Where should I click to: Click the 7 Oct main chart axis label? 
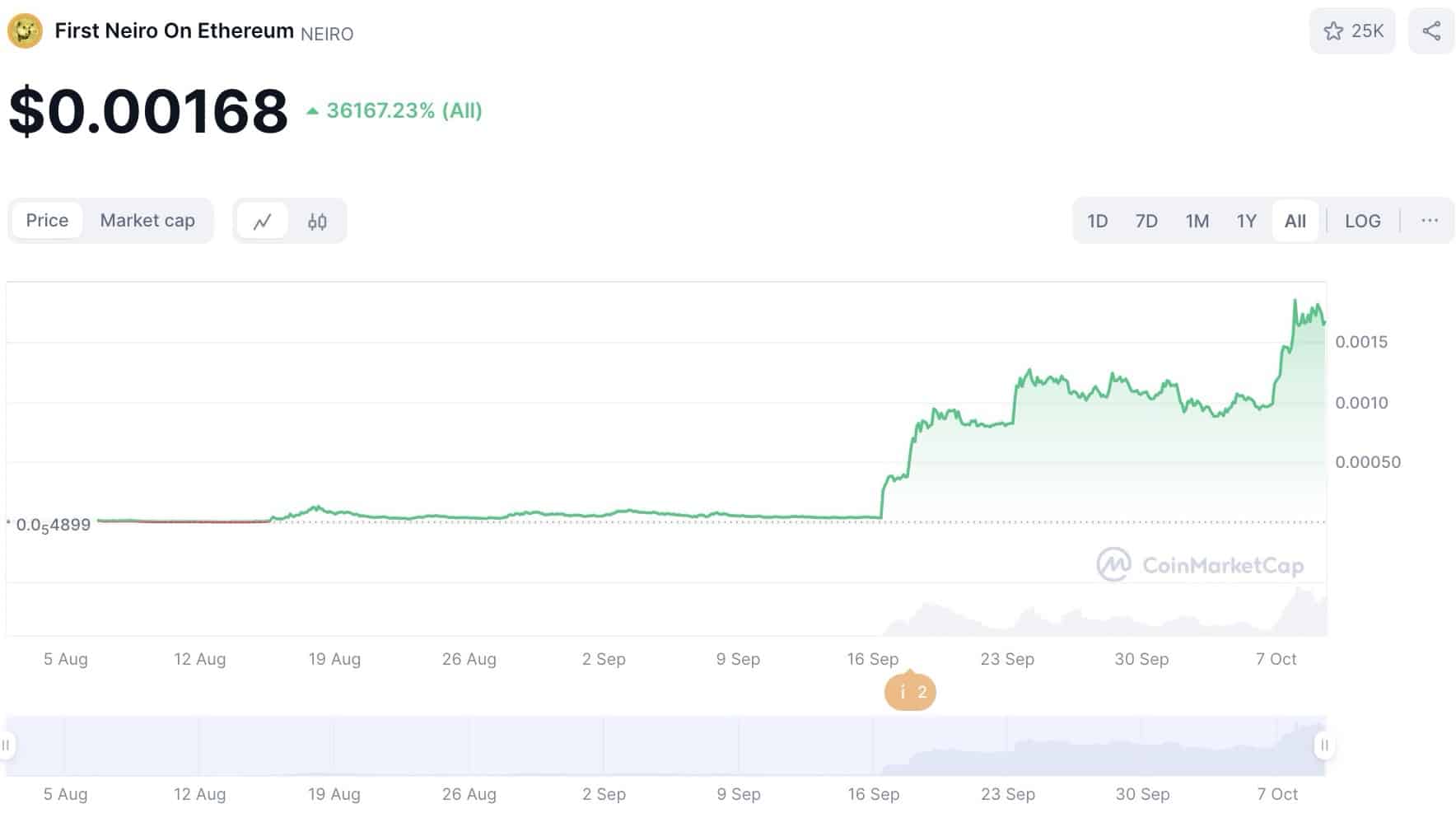click(1276, 659)
